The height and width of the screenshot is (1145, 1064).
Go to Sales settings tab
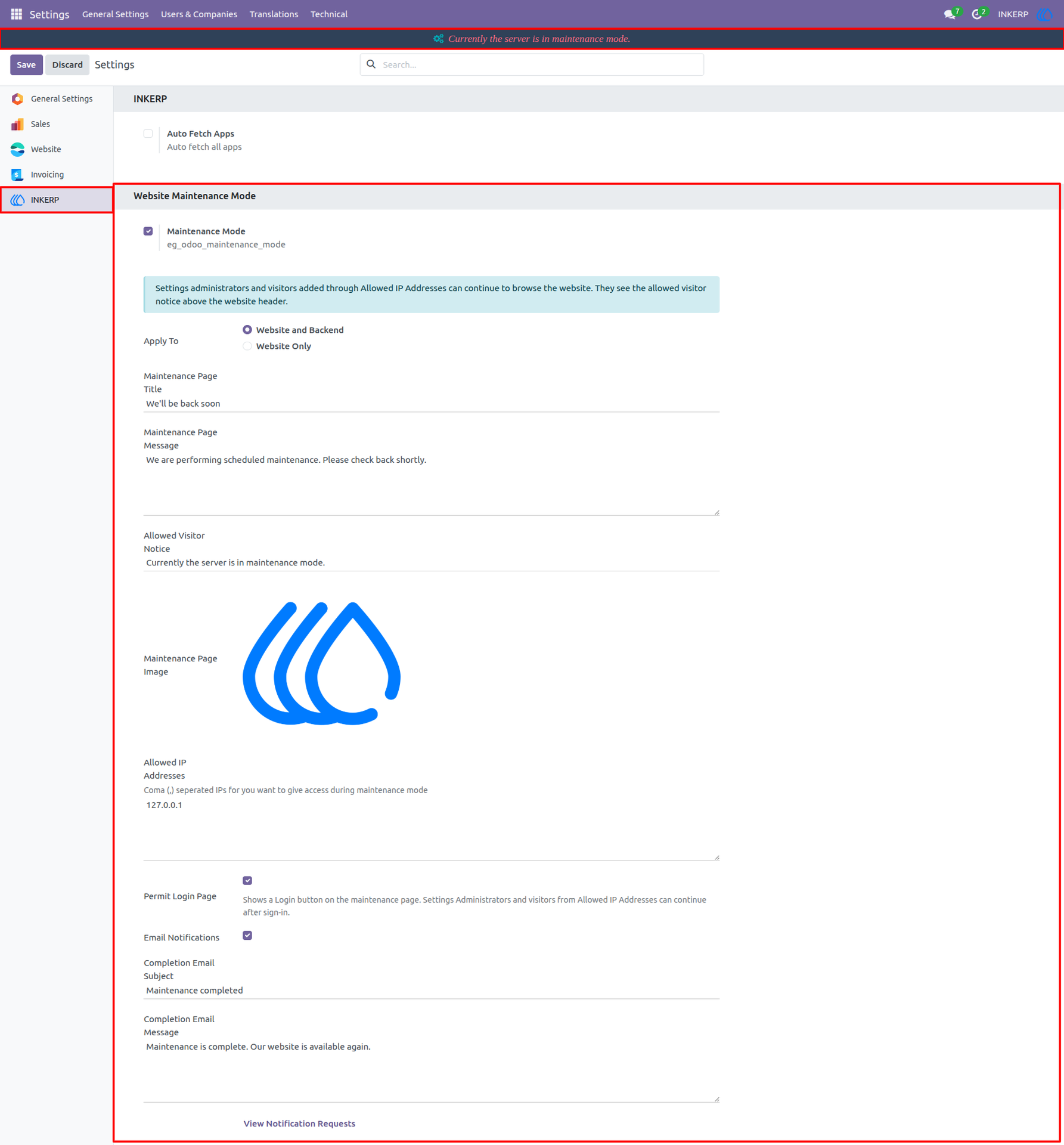[x=57, y=124]
